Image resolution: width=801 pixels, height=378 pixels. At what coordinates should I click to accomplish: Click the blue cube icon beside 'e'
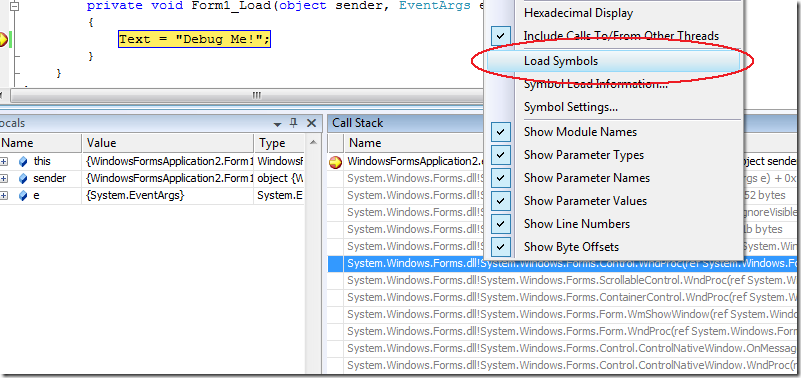tap(23, 195)
